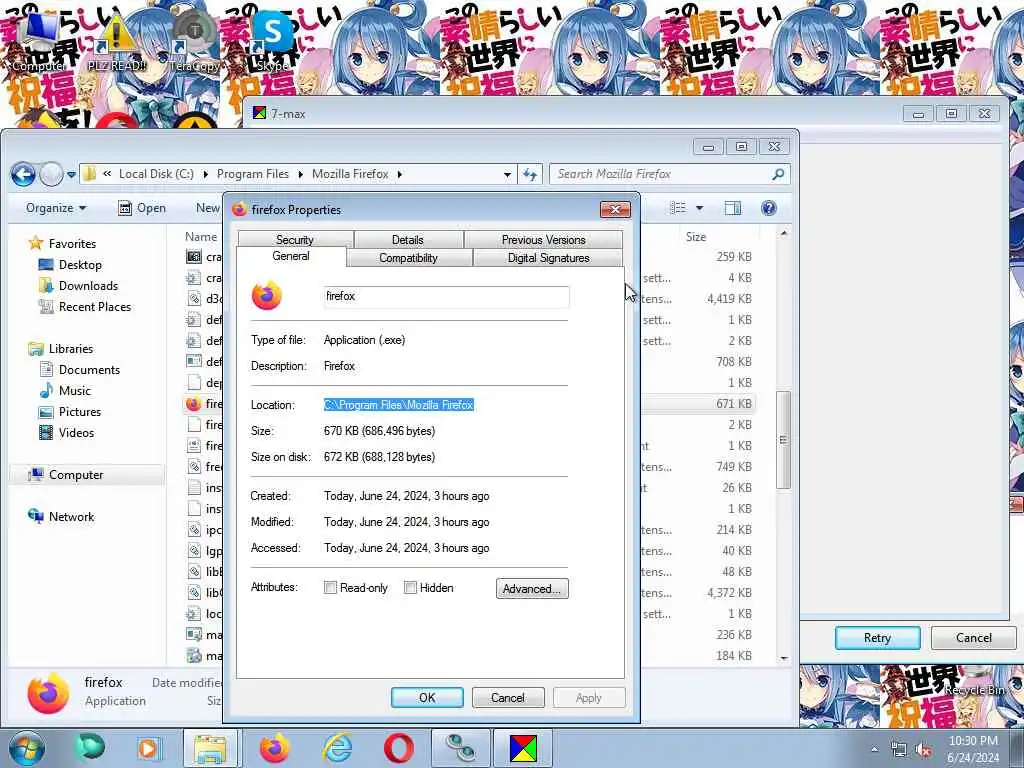Screen dimensions: 1024x768
Task: Select Favorites in navigation pane
Action: pos(63,244)
